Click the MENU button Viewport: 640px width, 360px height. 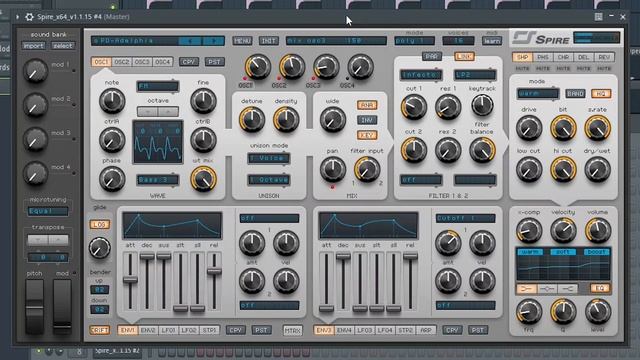(x=242, y=41)
